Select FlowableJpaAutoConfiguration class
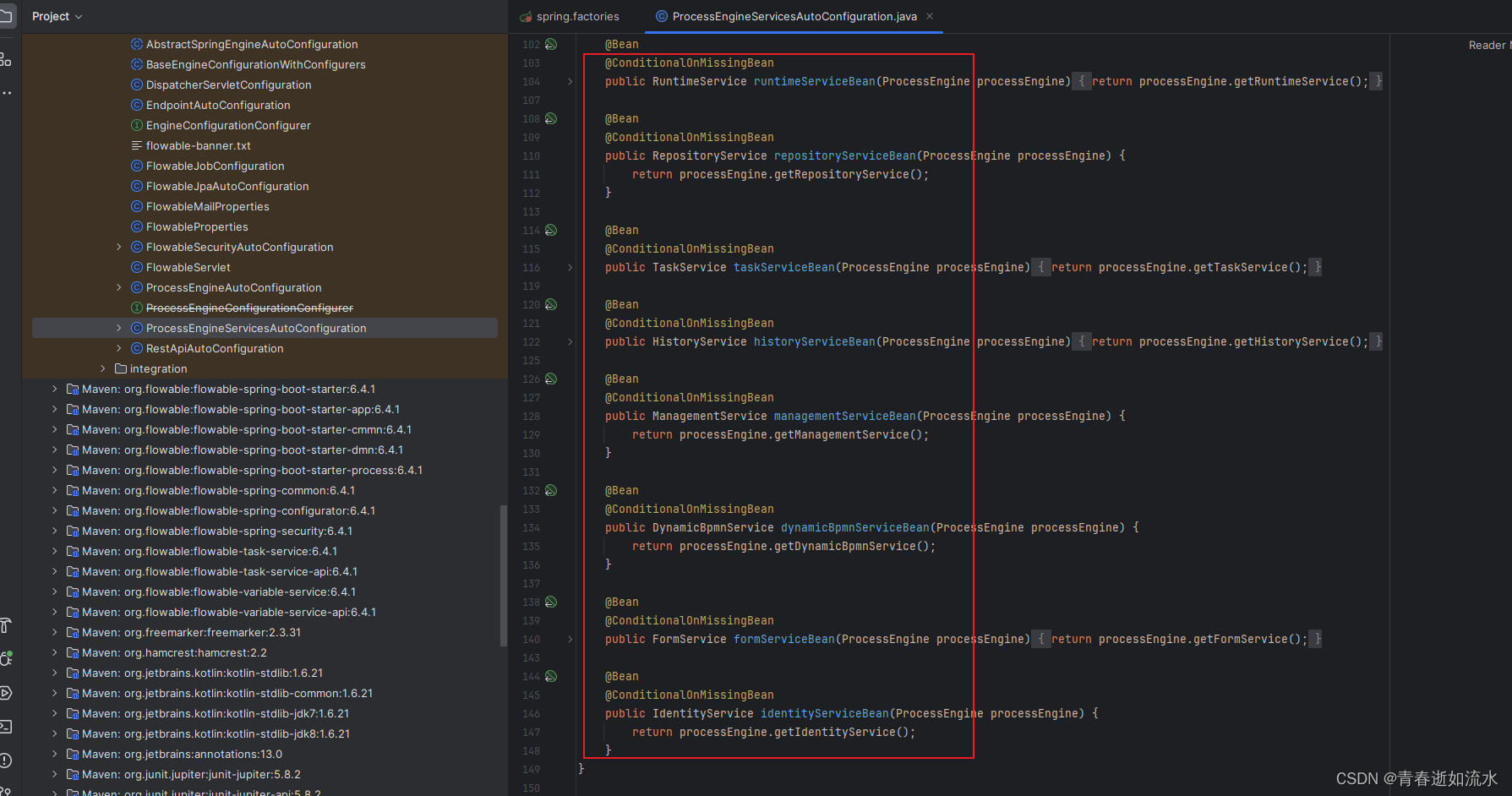Viewport: 1512px width, 796px height. click(227, 186)
